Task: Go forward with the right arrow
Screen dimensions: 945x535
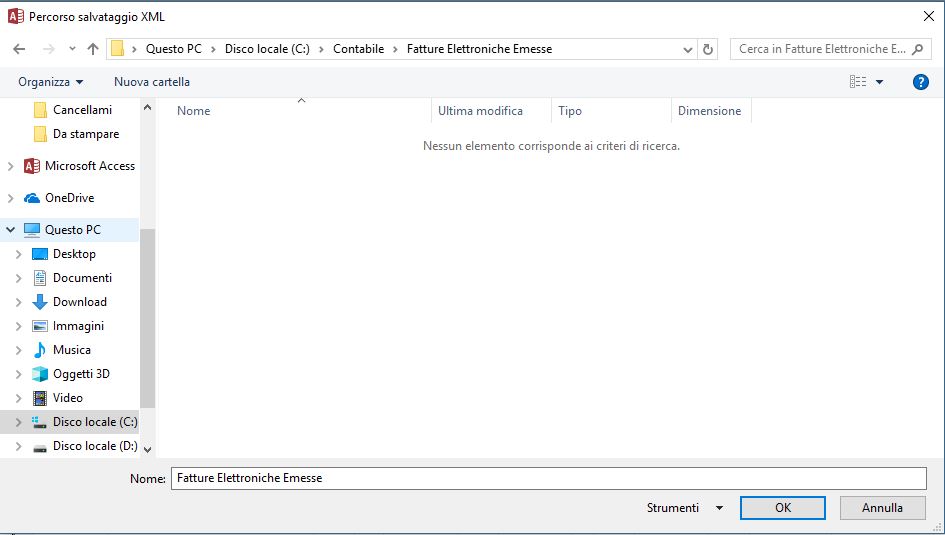Action: point(49,49)
